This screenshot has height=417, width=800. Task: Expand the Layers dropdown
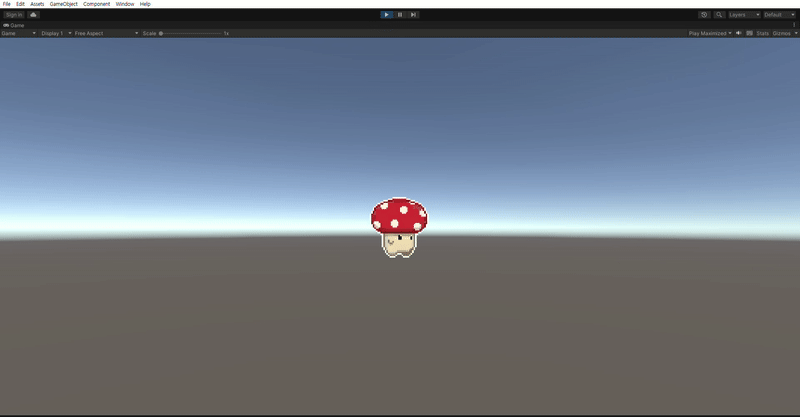(x=744, y=15)
